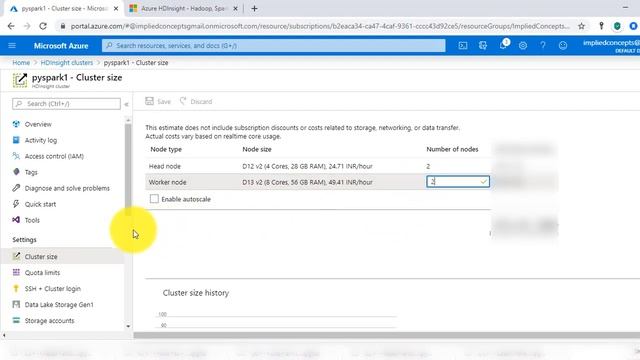Click the Storage accounts icon
640x360 pixels.
click(x=16, y=320)
